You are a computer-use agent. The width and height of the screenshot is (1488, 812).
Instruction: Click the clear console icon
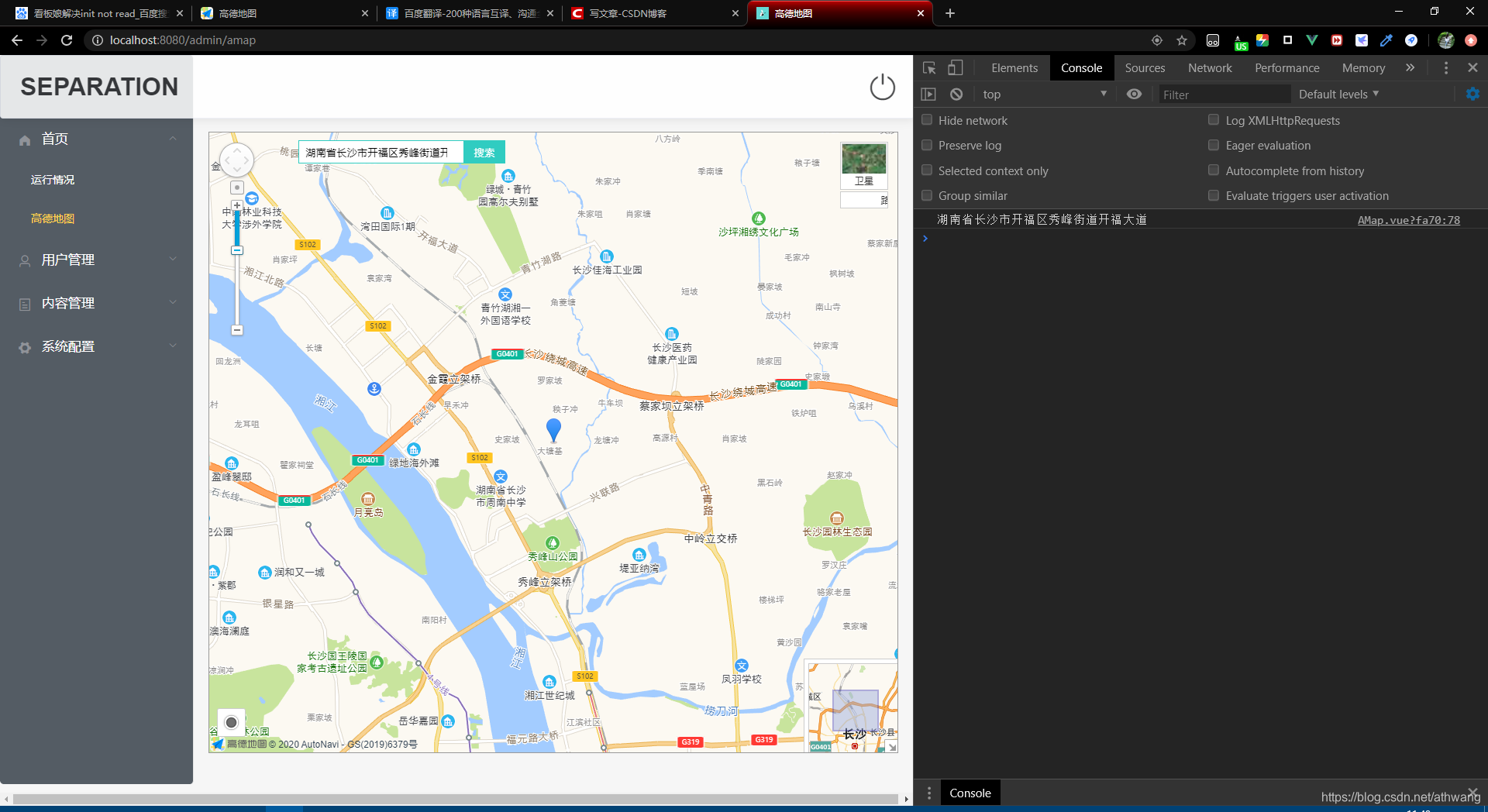click(956, 95)
